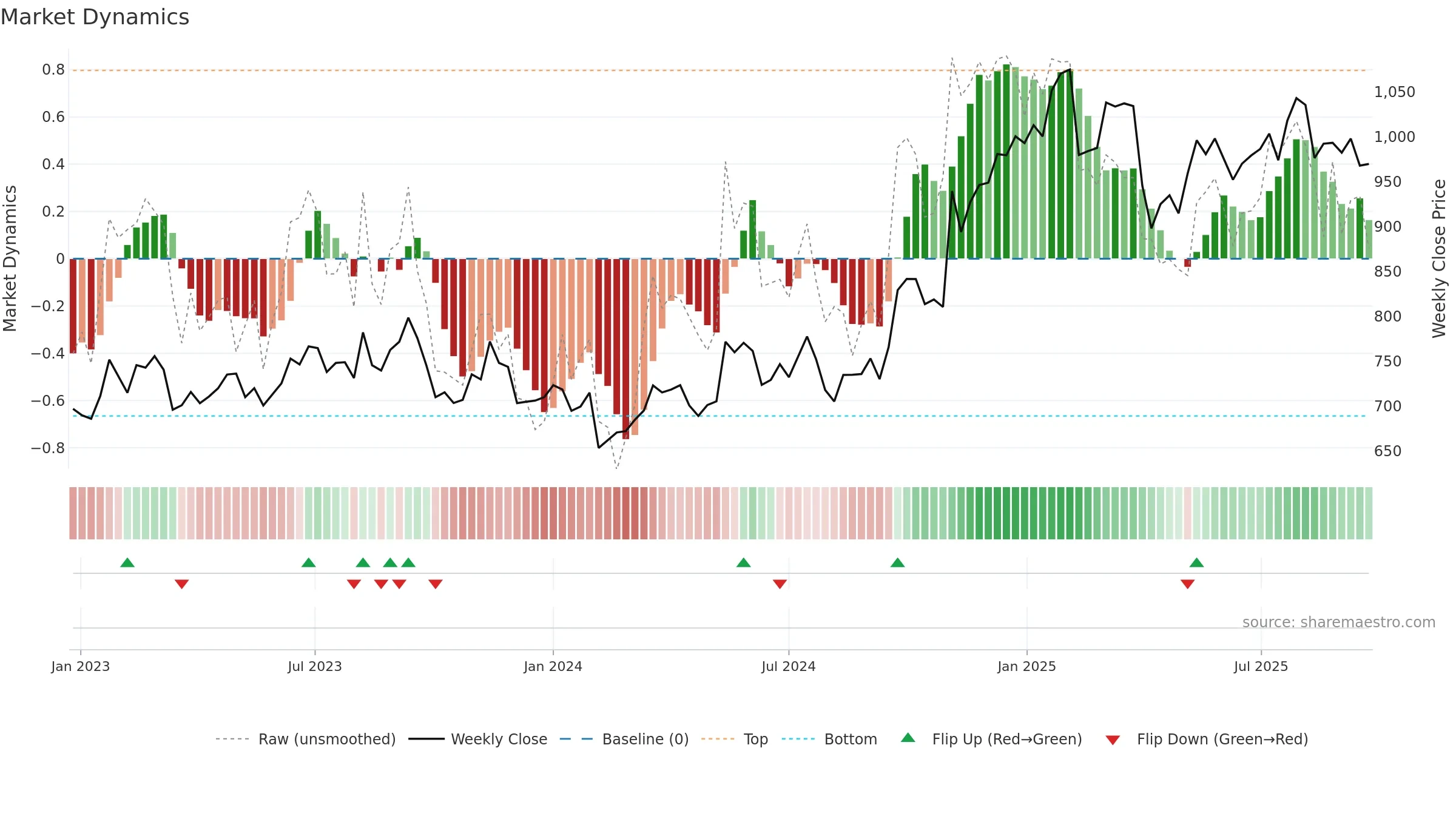Select the green Flip Up triangle just before Jul 2023

(x=309, y=563)
